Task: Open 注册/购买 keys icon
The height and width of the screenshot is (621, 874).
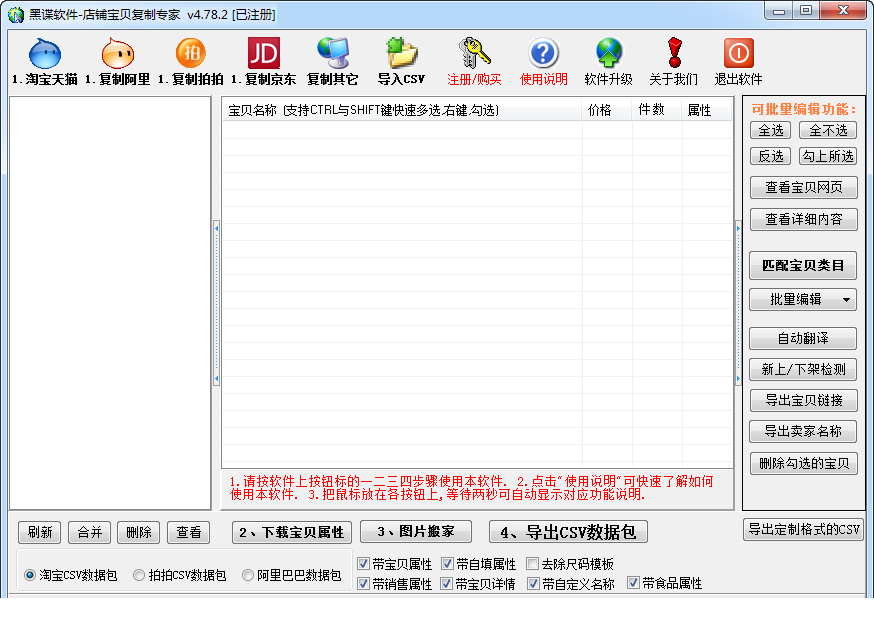Action: tap(474, 54)
